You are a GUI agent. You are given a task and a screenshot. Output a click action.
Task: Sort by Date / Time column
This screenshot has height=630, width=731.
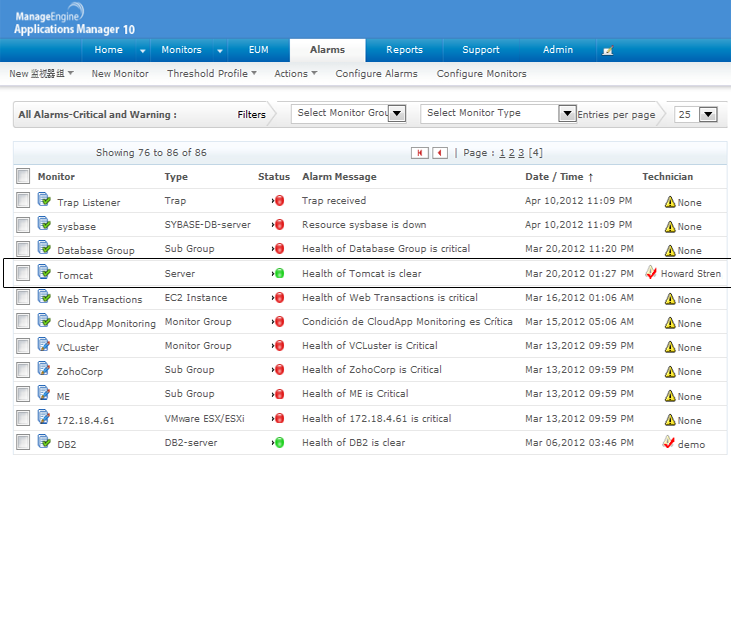(x=559, y=177)
